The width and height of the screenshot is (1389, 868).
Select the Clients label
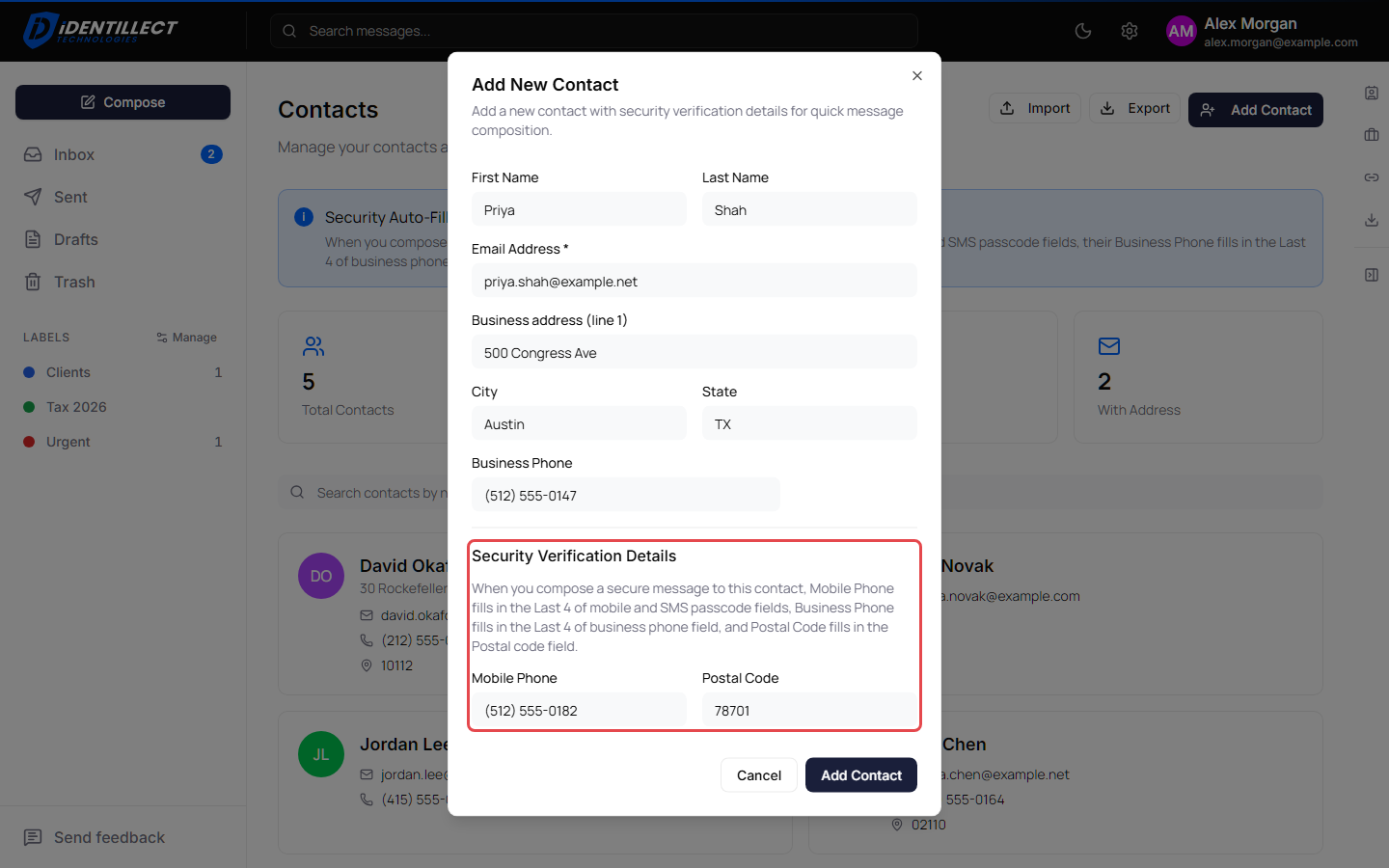click(123, 372)
